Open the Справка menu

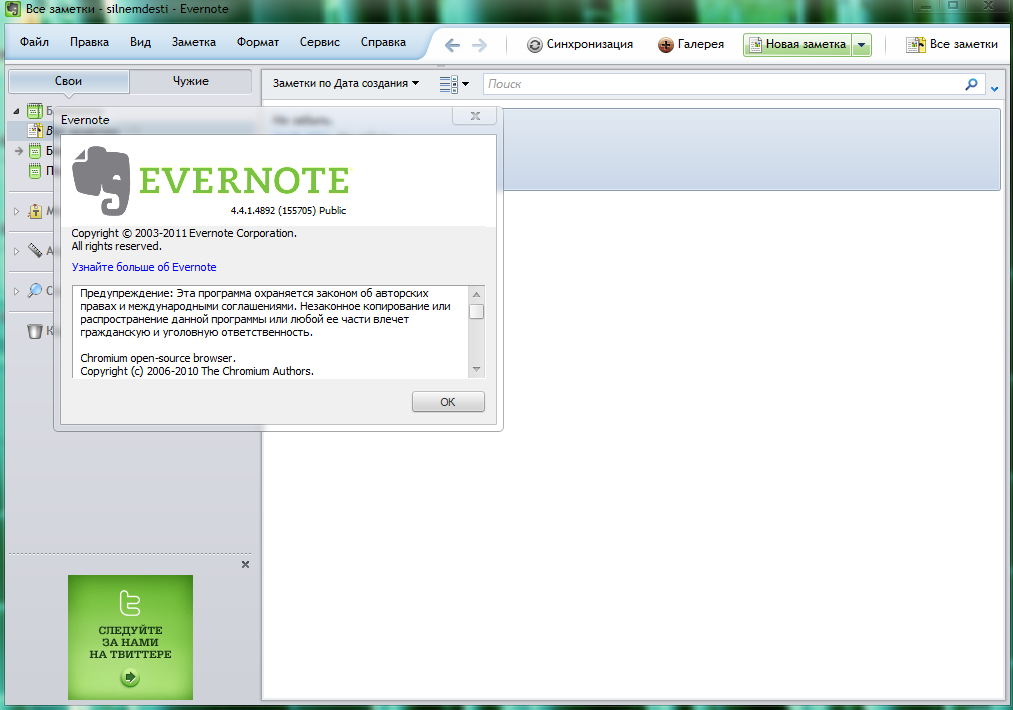383,42
